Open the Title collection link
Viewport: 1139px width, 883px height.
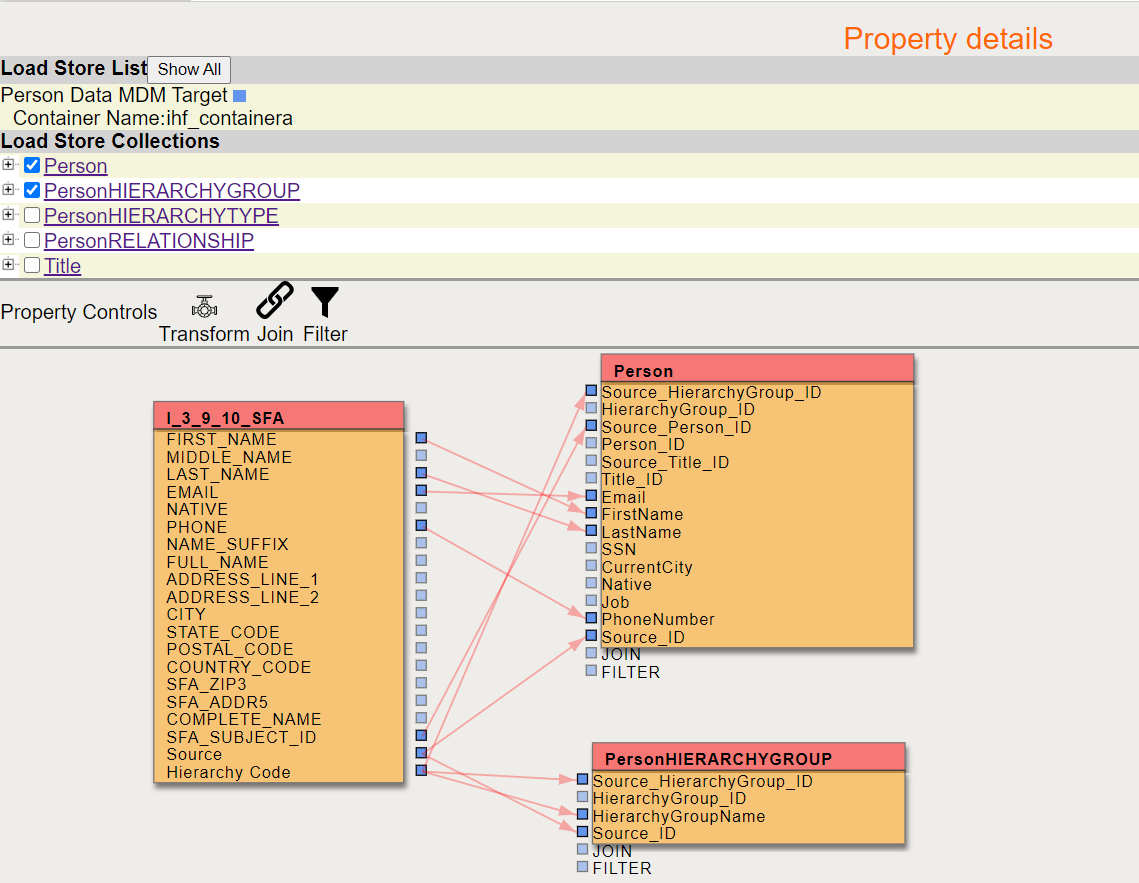click(62, 266)
